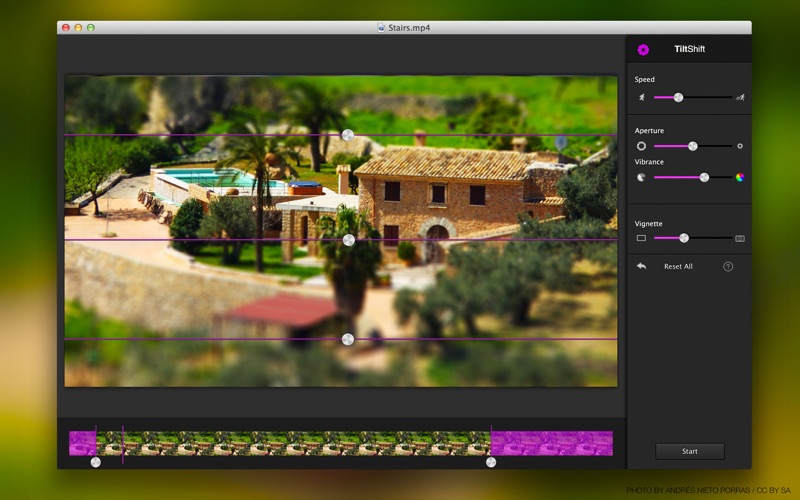Select the lower blur boundary line handle
Image resolution: width=800 pixels, height=500 pixels.
point(348,339)
